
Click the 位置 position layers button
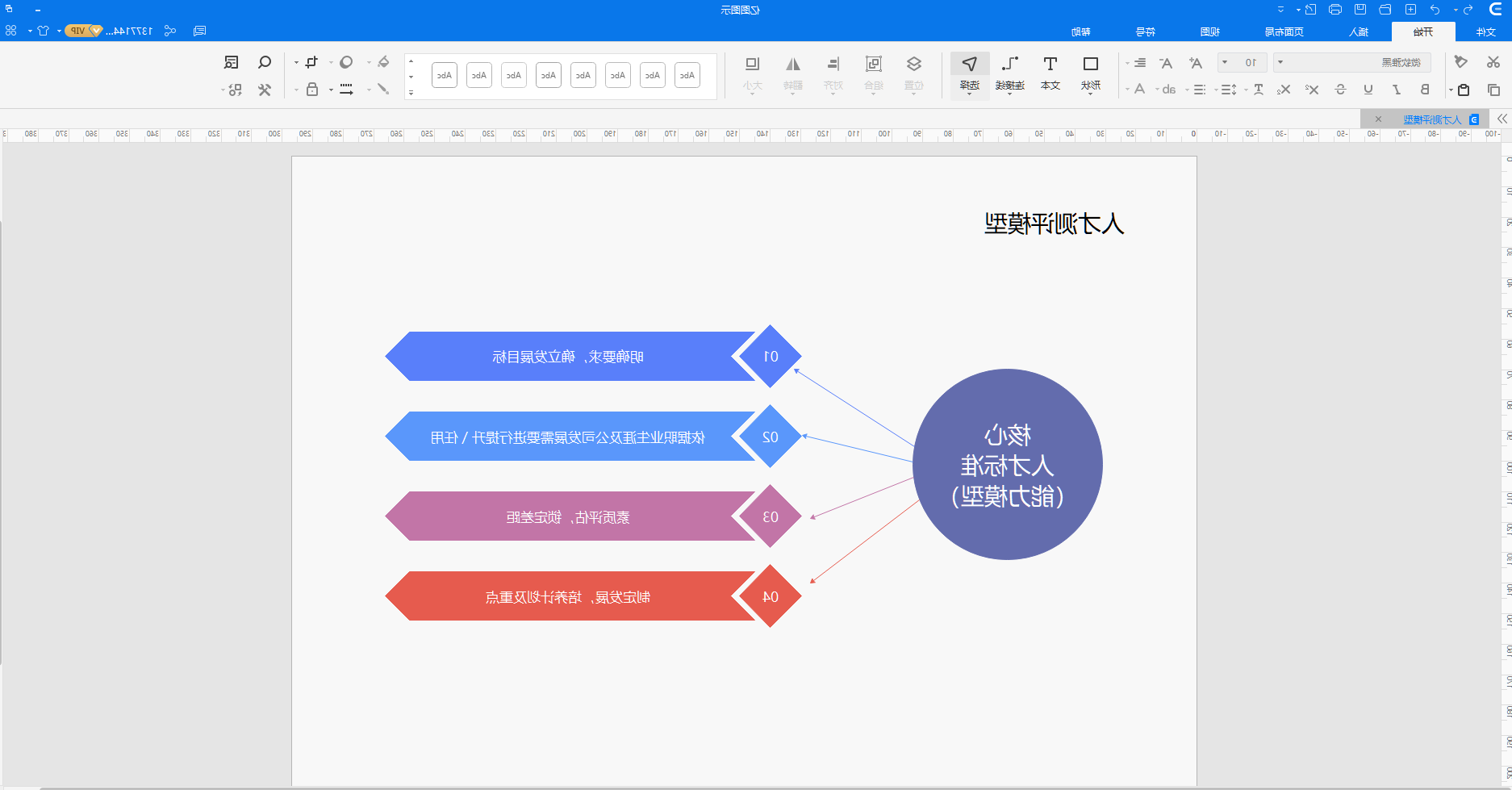(914, 73)
